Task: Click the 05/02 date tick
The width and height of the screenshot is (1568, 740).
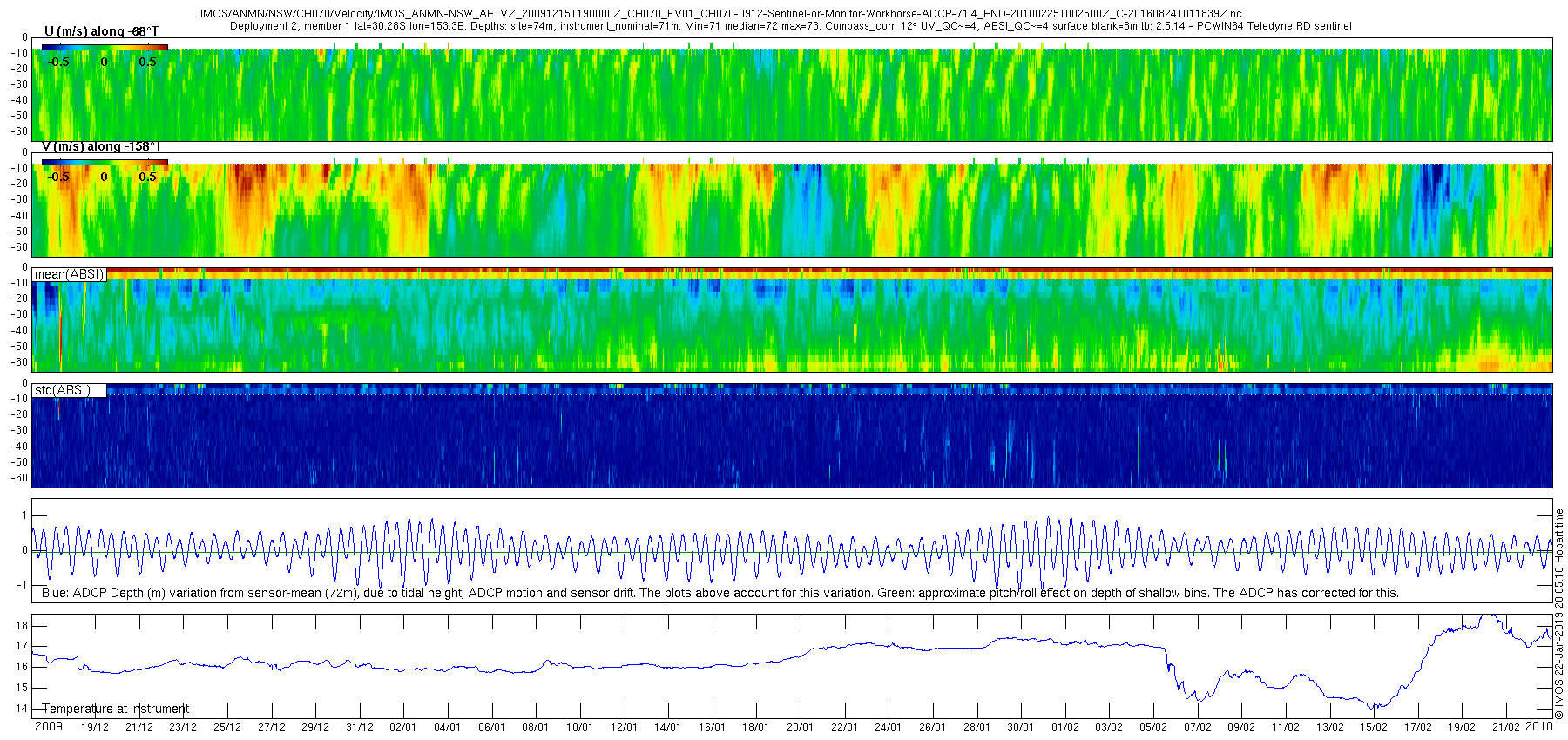Action: [x=1153, y=728]
